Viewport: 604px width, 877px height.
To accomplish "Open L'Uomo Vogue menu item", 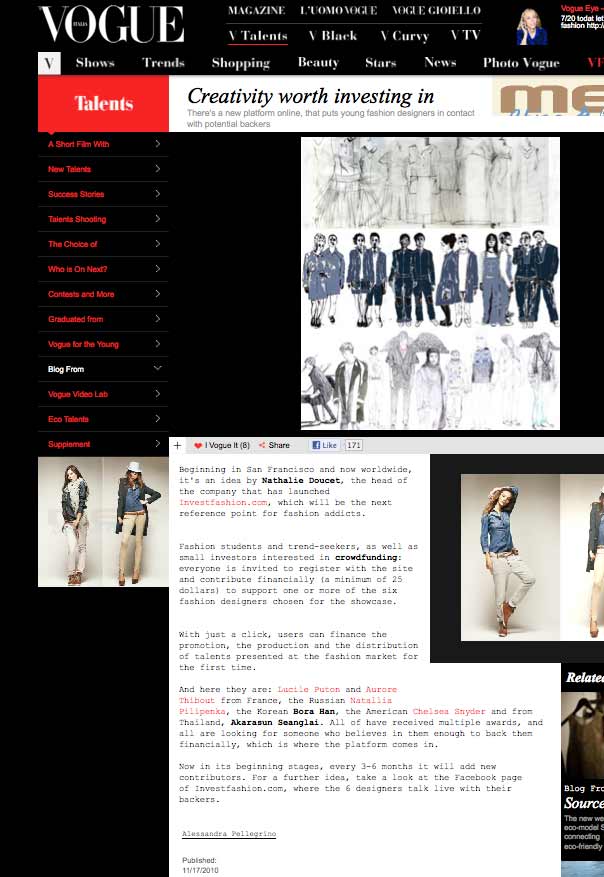I will 338,11.
